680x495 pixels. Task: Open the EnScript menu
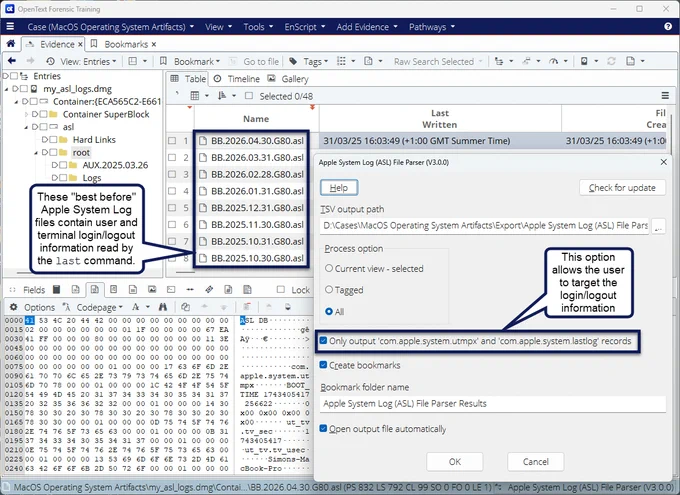(304, 27)
